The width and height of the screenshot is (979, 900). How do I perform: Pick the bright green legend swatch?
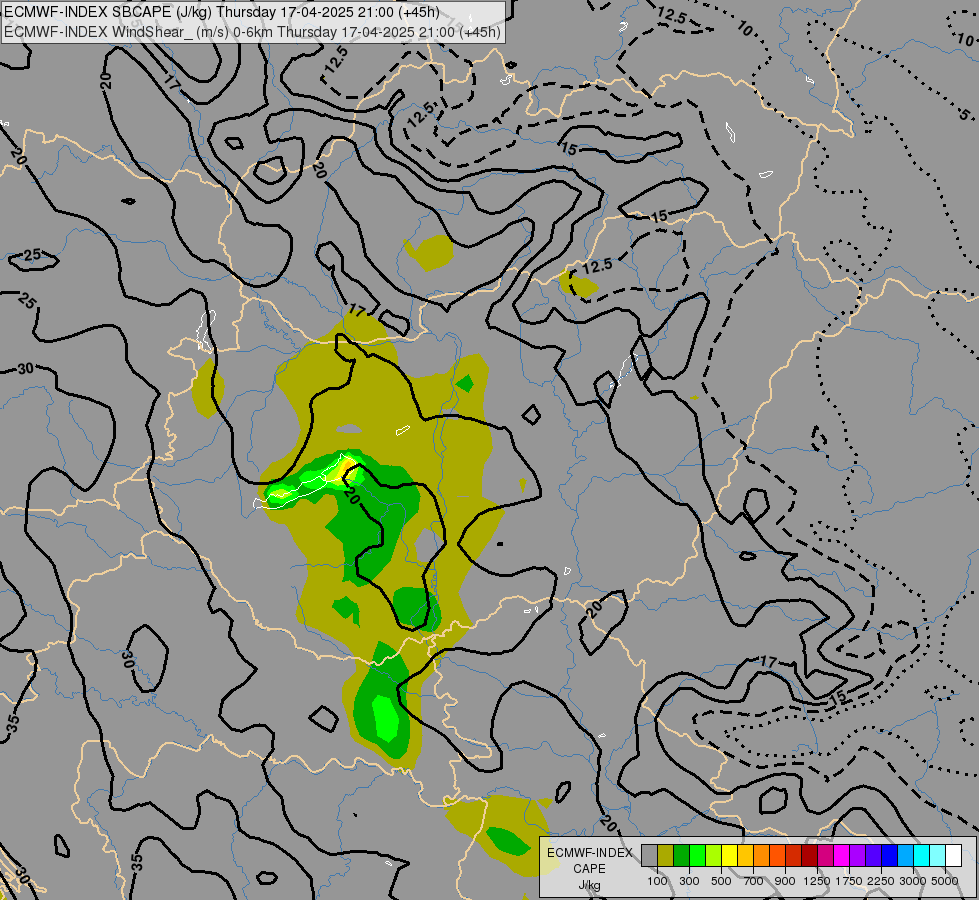point(697,855)
